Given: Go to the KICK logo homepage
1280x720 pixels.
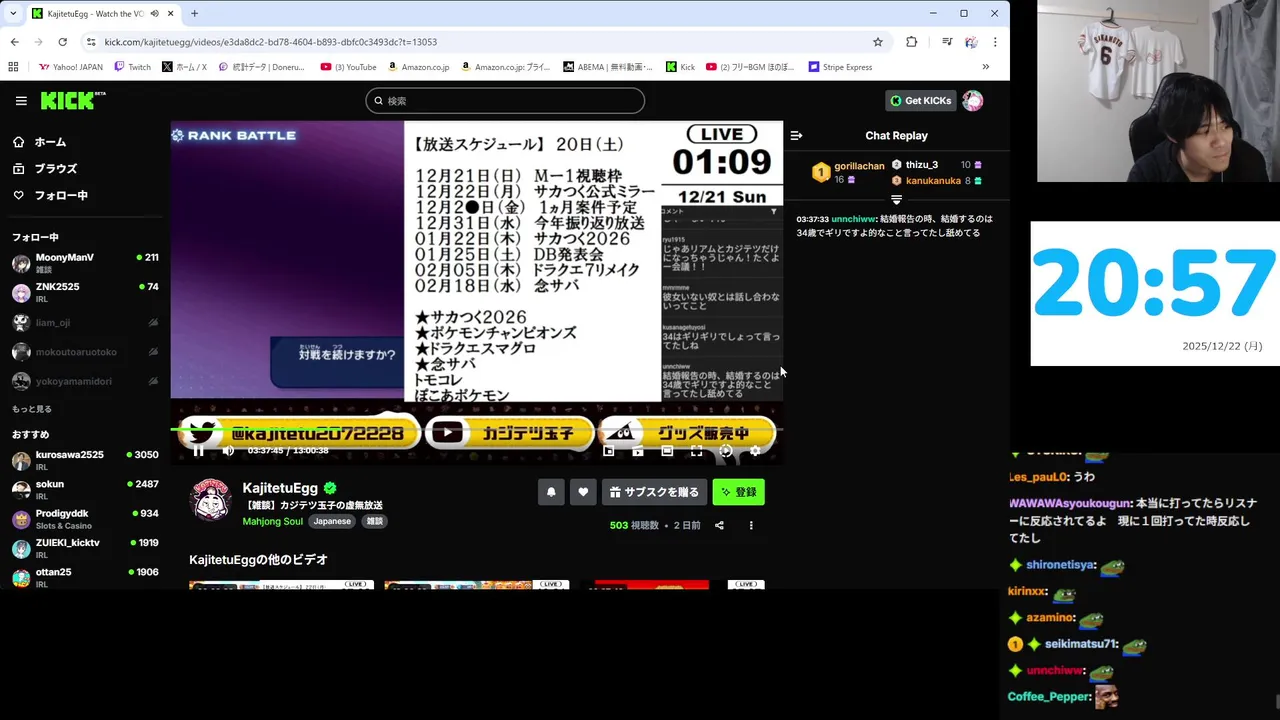Looking at the screenshot, I should [72, 100].
